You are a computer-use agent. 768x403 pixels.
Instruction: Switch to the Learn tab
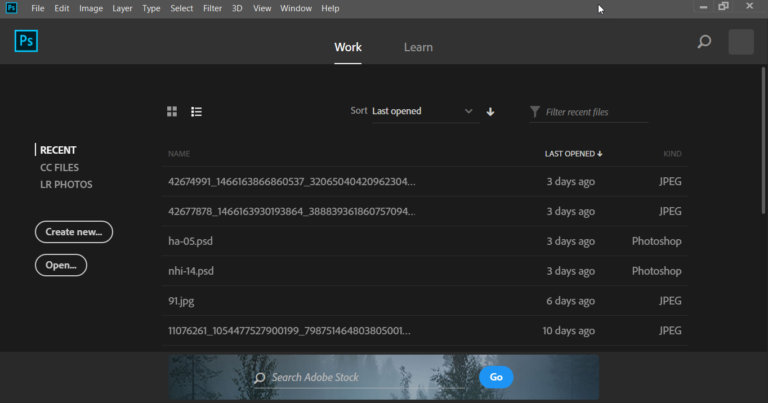[418, 47]
